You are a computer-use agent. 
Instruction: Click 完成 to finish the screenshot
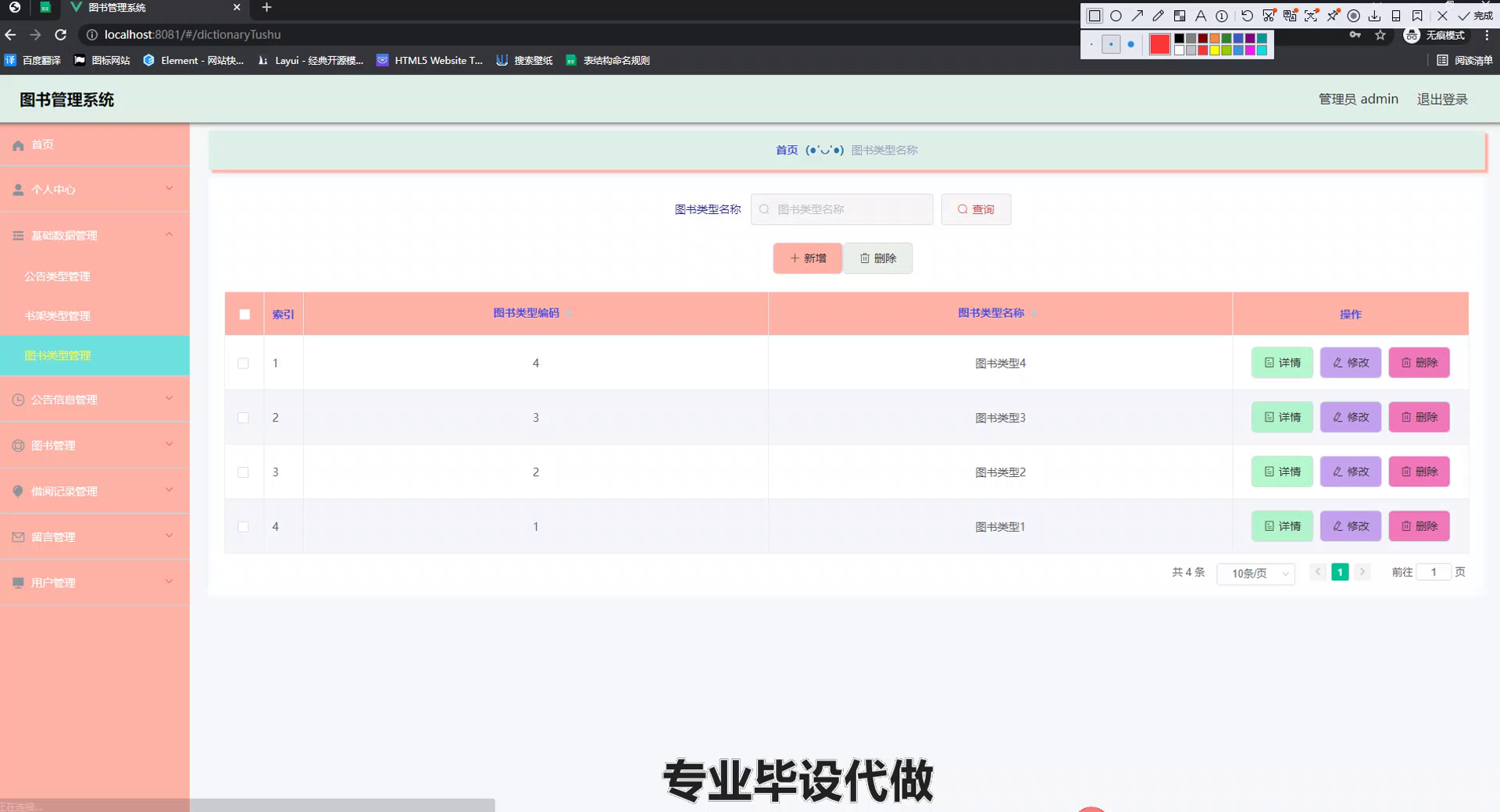(1475, 16)
